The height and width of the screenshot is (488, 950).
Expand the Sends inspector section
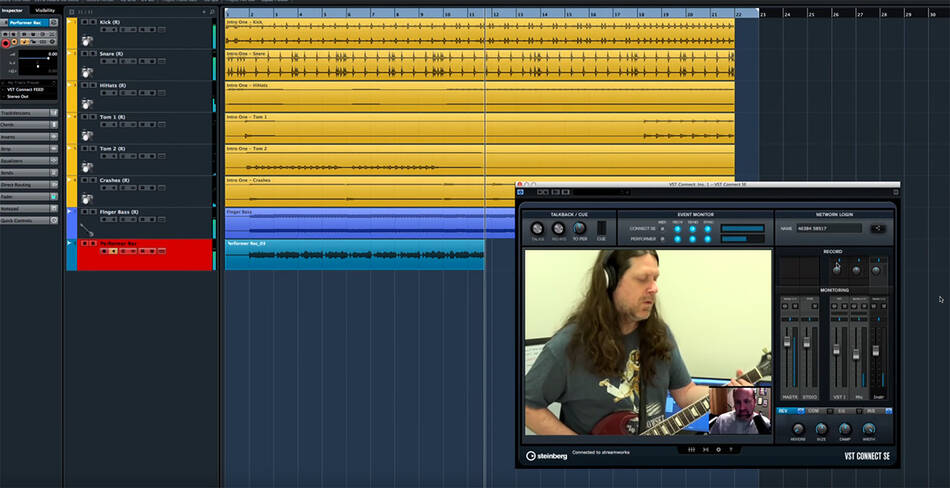coord(28,173)
